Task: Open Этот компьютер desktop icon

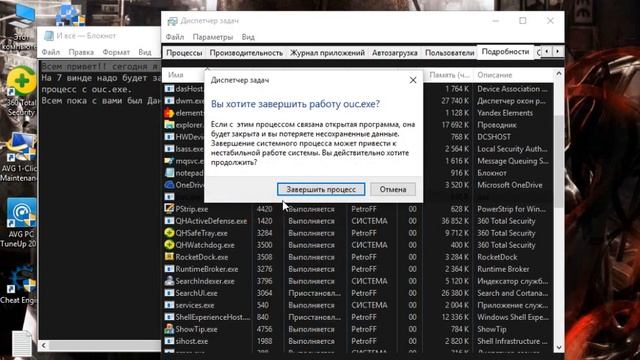Action: (x=19, y=27)
